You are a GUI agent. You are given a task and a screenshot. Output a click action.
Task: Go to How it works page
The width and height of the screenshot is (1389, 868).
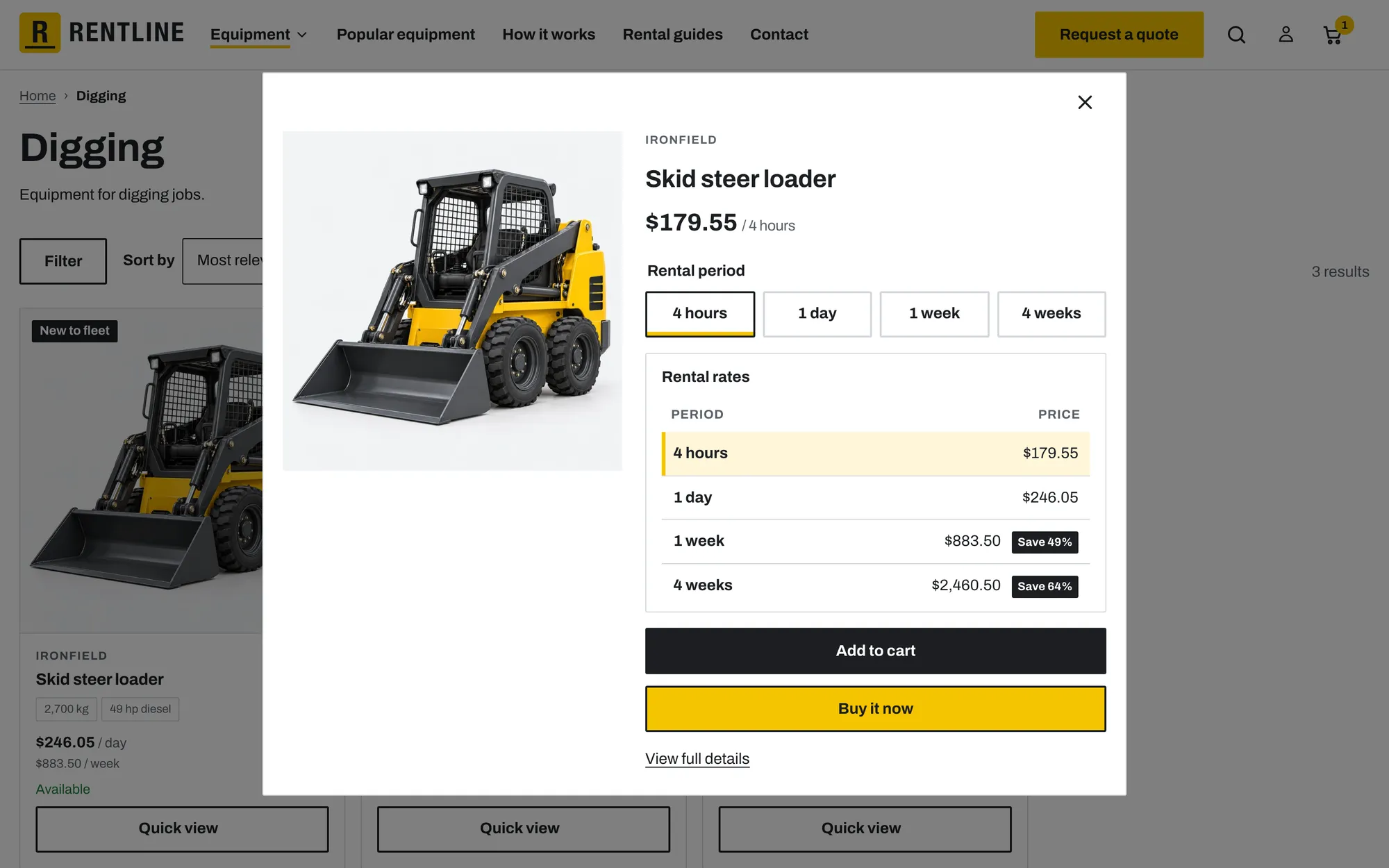549,35
